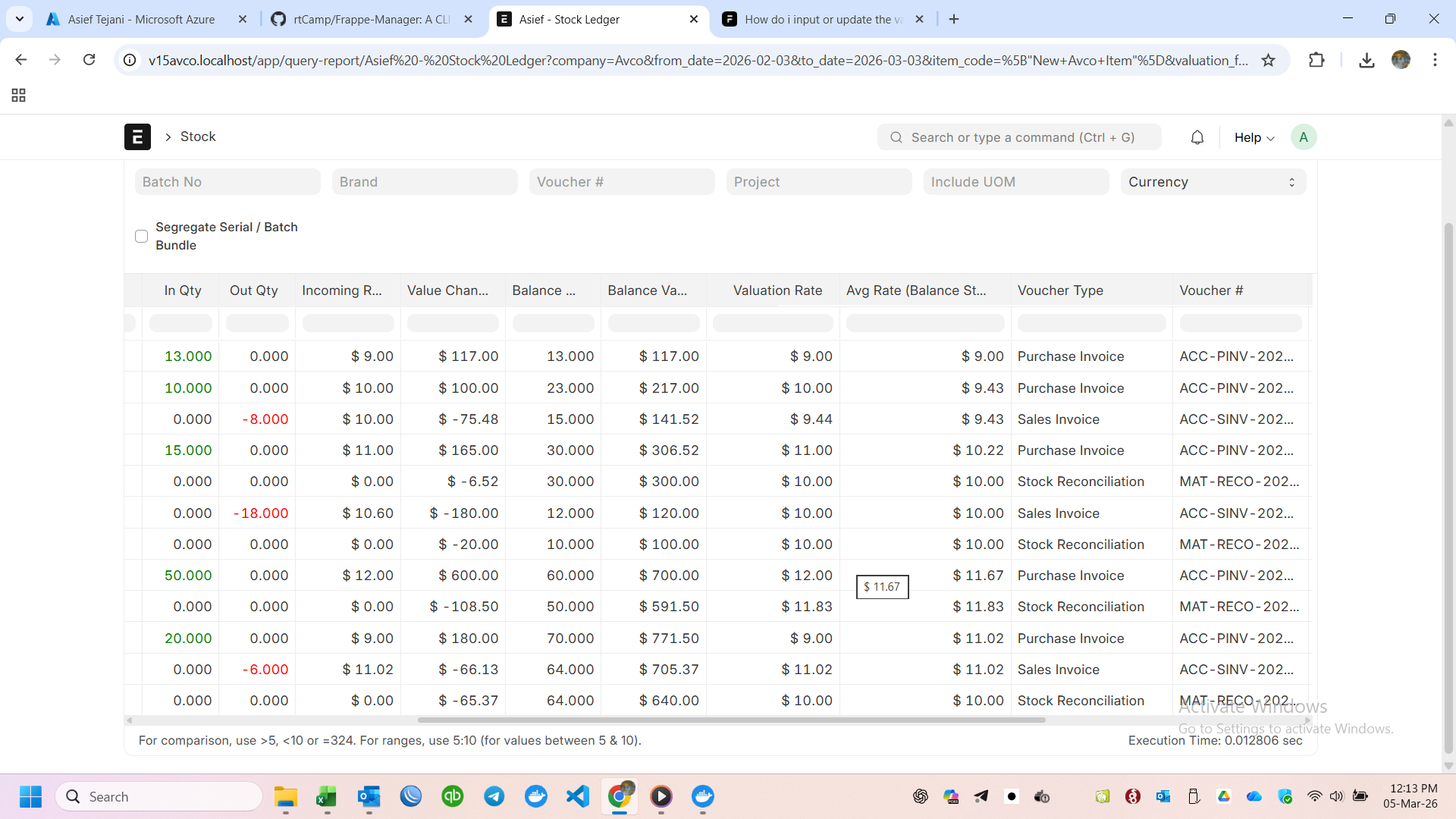The height and width of the screenshot is (819, 1456).
Task: Switch to rtCamp/Frappe-Manager tab
Action: [372, 19]
